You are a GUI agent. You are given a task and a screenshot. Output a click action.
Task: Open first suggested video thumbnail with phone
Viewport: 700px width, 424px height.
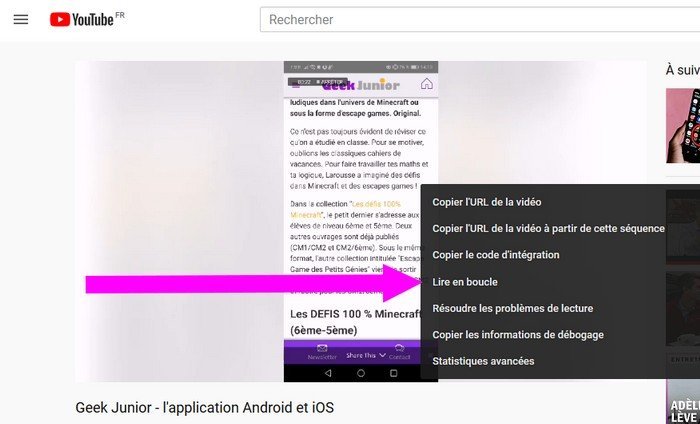tap(683, 125)
